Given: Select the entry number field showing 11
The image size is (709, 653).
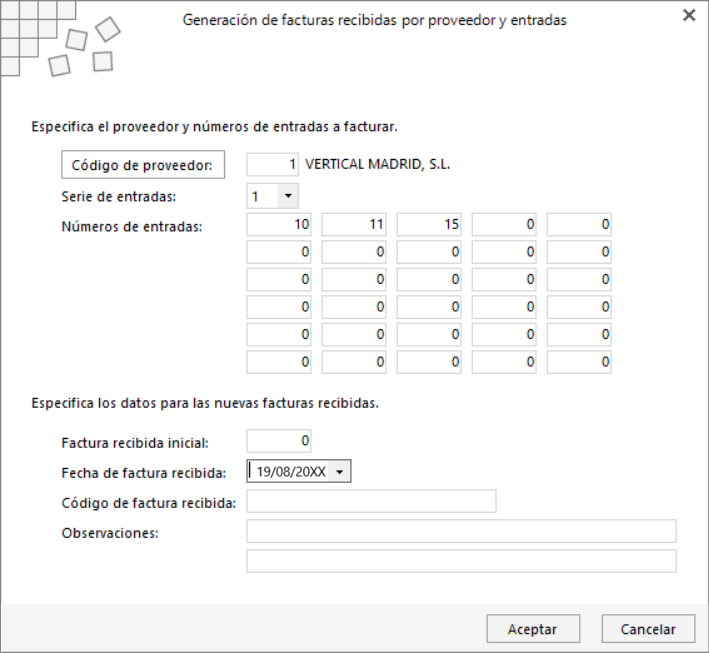Looking at the screenshot, I should 354,224.
